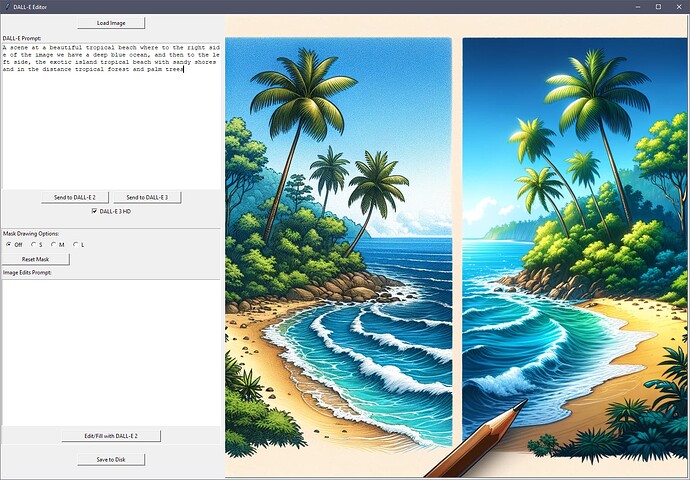This screenshot has height=480, width=690.
Task: Click the Load Image button
Action: [111, 23]
